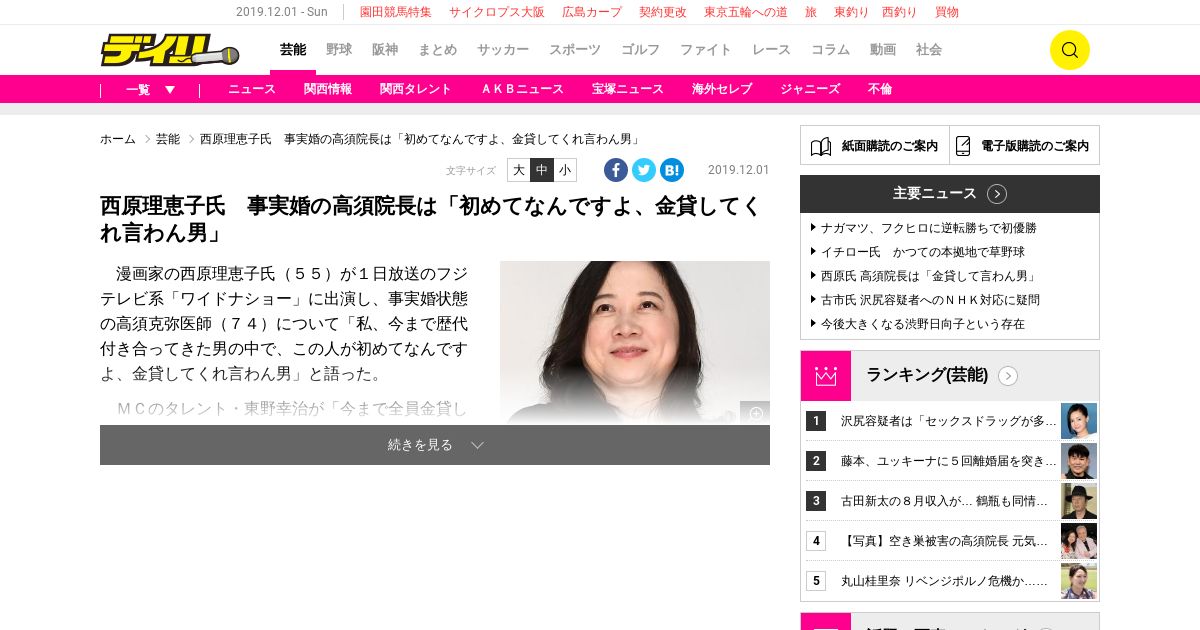Open rank 4 空き巣被害の高須院長 story
The image size is (1200, 630).
945,541
